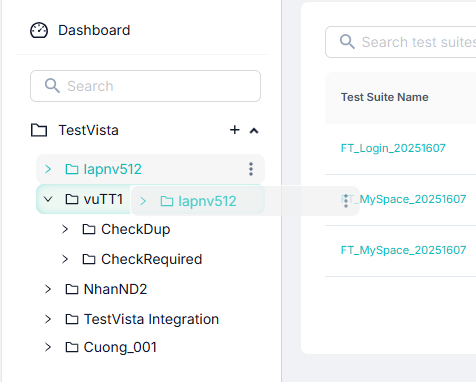Expand the TestVista Integration folder
Viewport: 476px width, 382px height.
tap(48, 319)
